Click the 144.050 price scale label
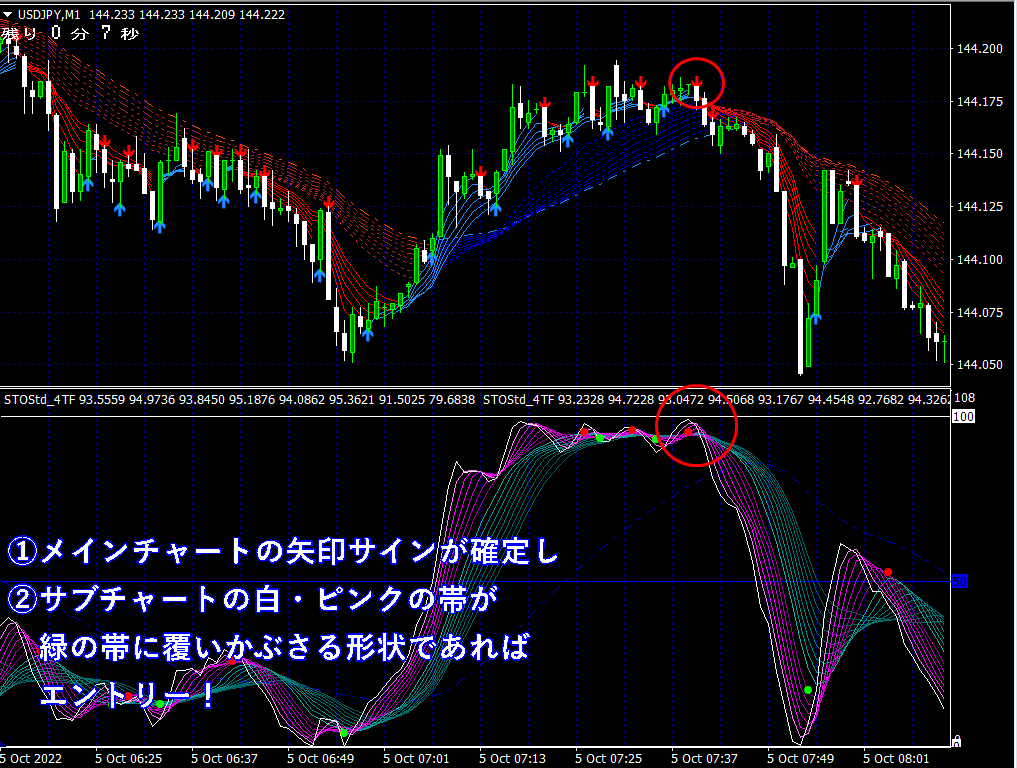The width and height of the screenshot is (1017, 768). point(979,365)
